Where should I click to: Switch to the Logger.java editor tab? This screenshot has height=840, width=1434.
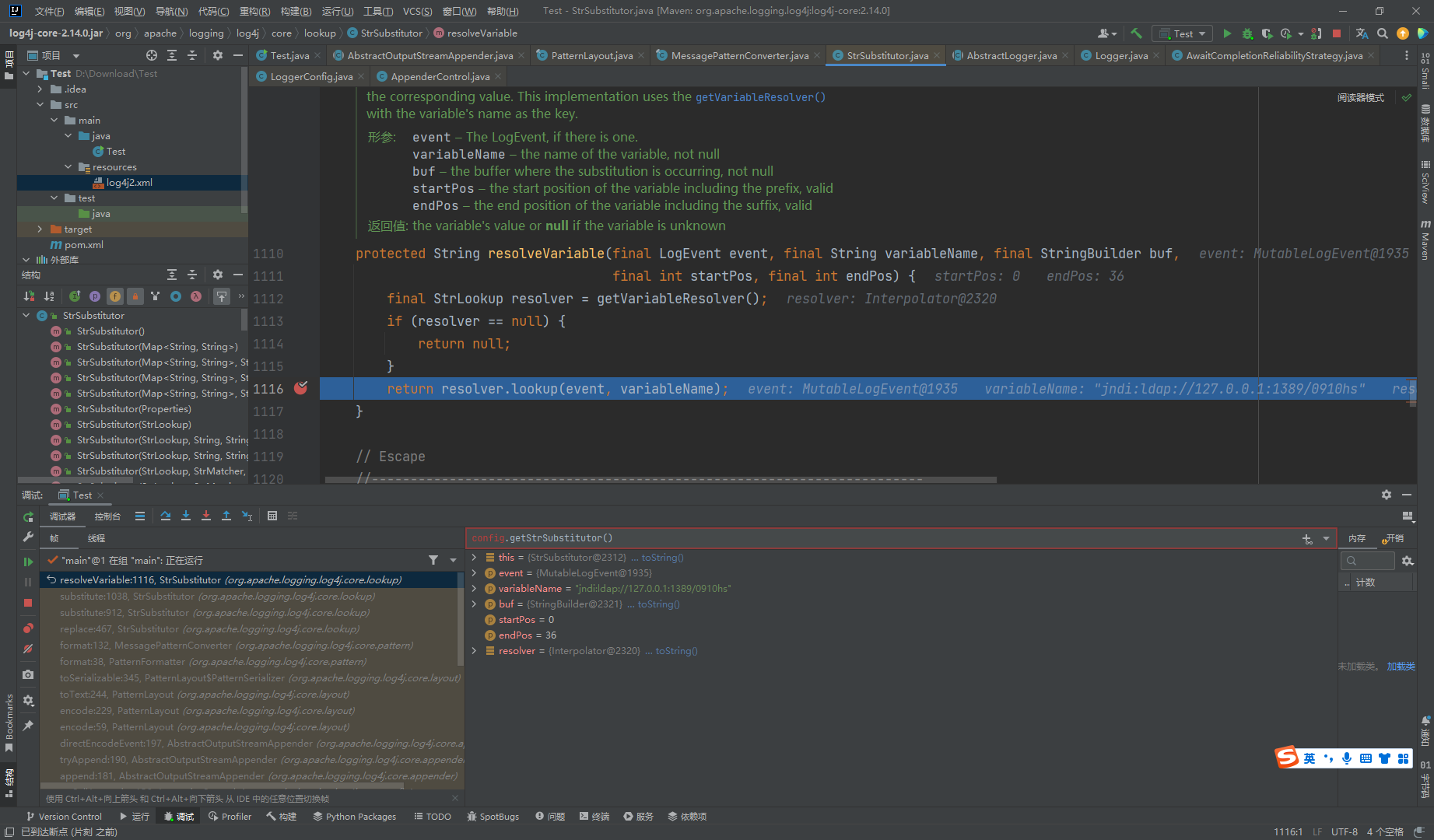click(1121, 55)
